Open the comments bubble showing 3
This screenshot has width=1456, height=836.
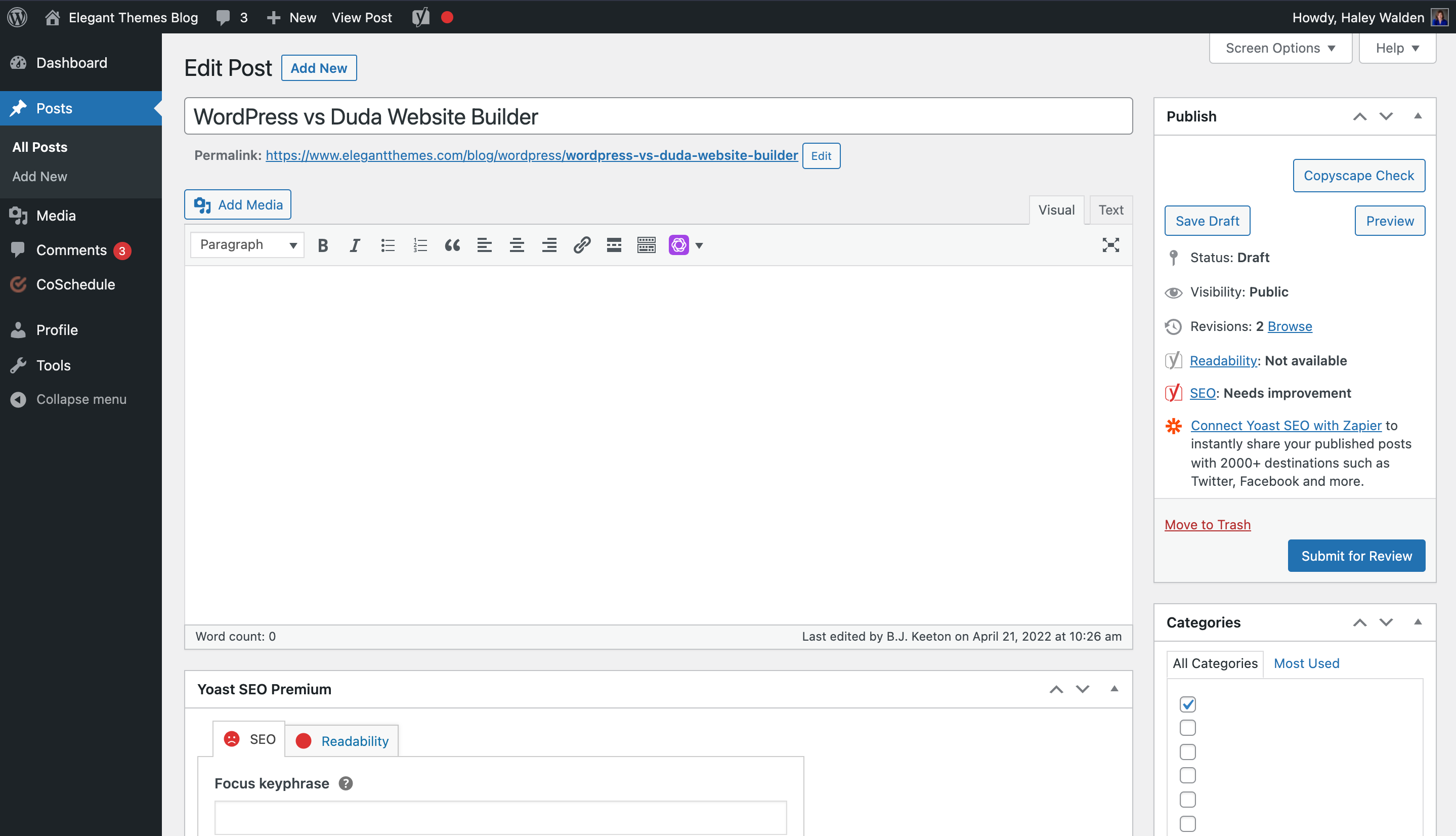pyautogui.click(x=232, y=17)
